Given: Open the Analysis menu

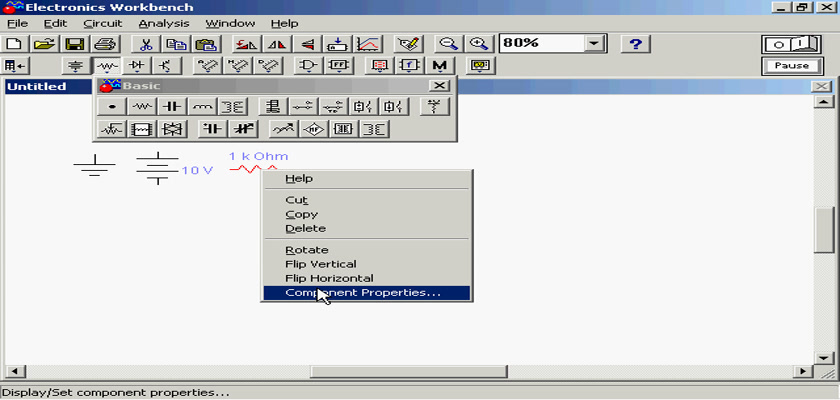Looking at the screenshot, I should pos(164,24).
